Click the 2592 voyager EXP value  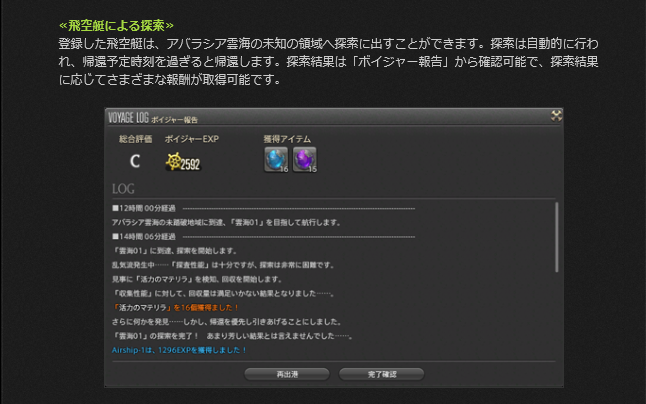190,164
